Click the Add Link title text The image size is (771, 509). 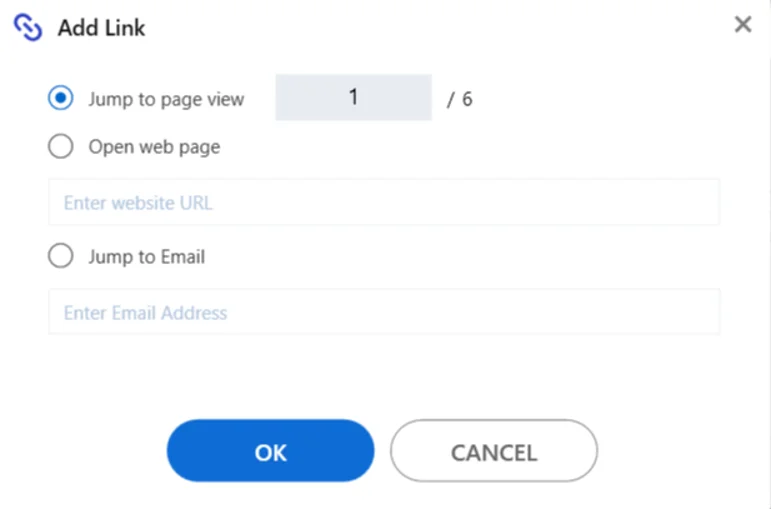pyautogui.click(x=101, y=28)
